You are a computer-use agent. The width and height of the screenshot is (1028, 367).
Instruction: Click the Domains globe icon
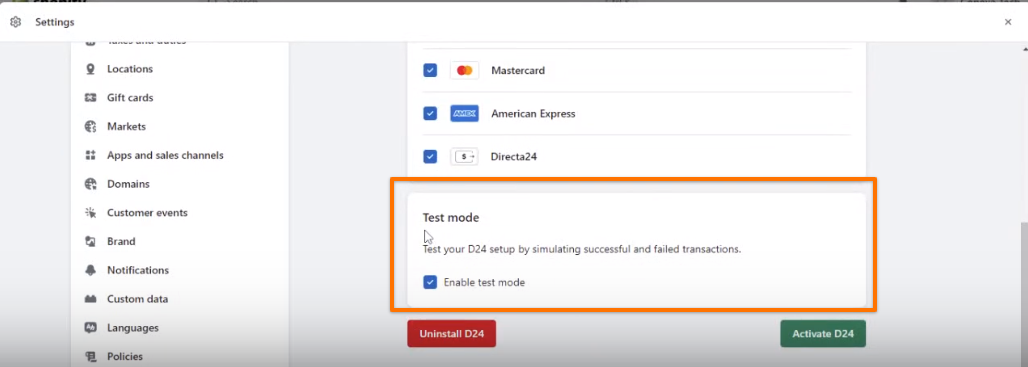click(x=90, y=184)
